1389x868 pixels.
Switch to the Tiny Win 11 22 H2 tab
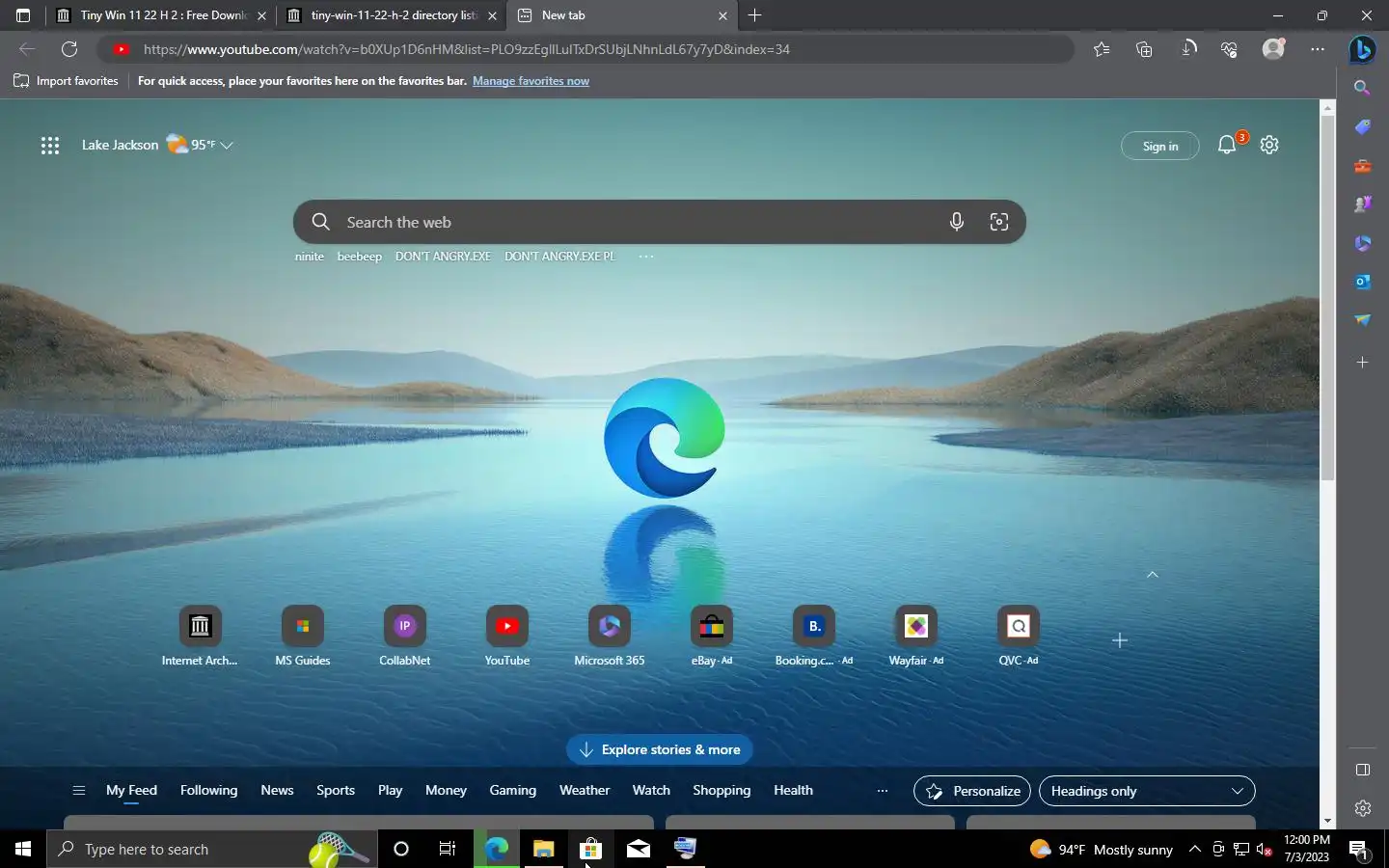tap(160, 15)
